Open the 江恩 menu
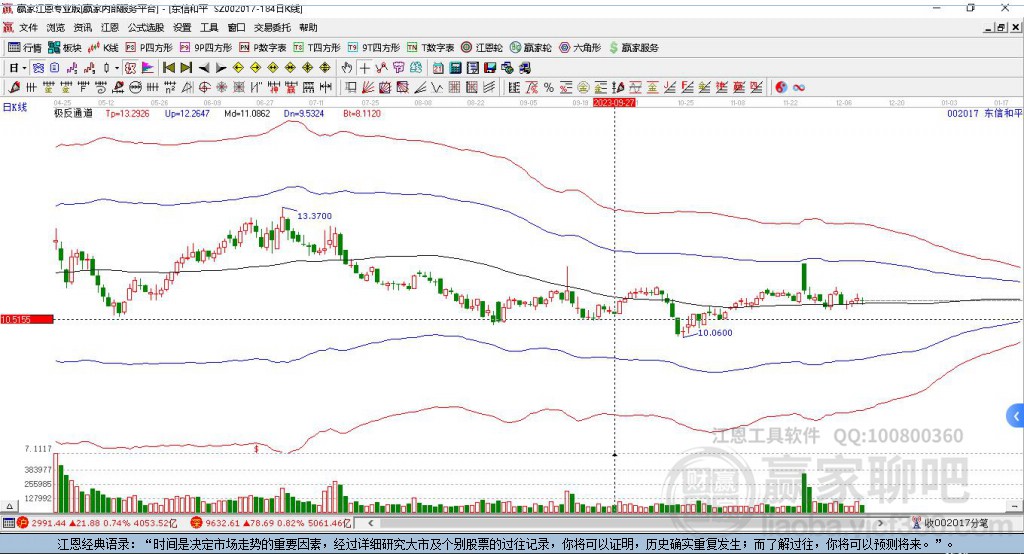The image size is (1024, 554). (110, 27)
